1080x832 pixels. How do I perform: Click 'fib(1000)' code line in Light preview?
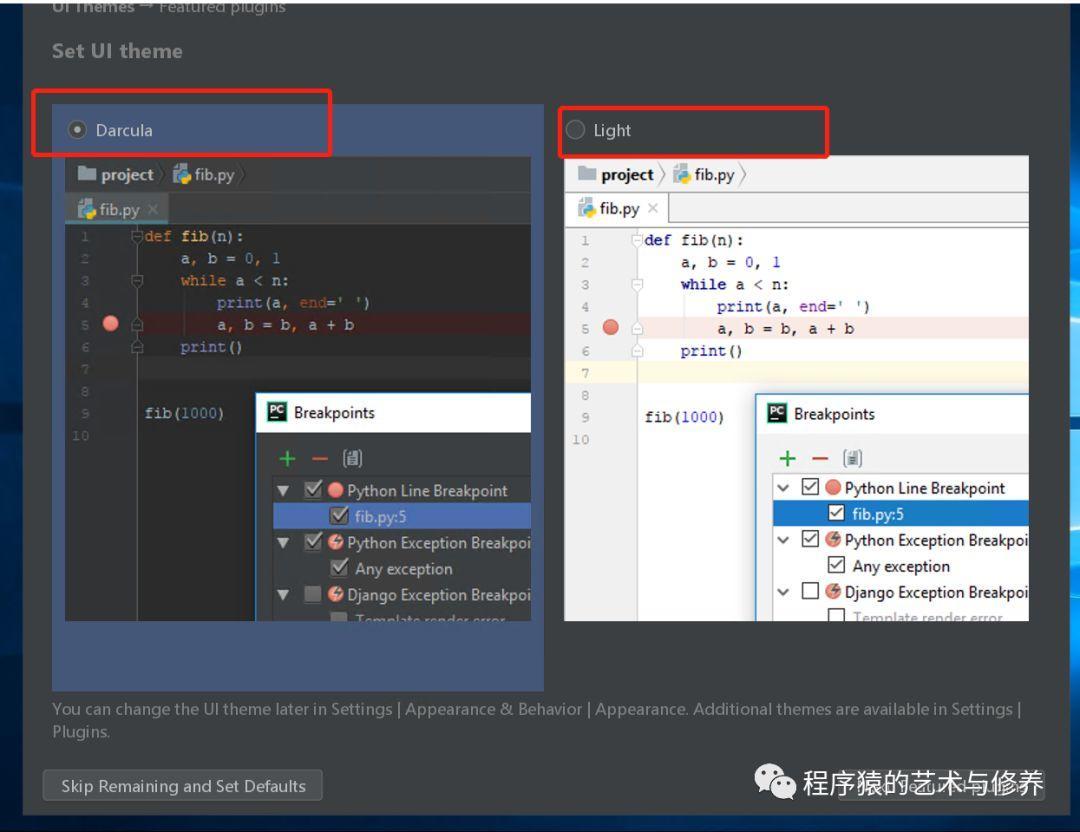click(684, 417)
